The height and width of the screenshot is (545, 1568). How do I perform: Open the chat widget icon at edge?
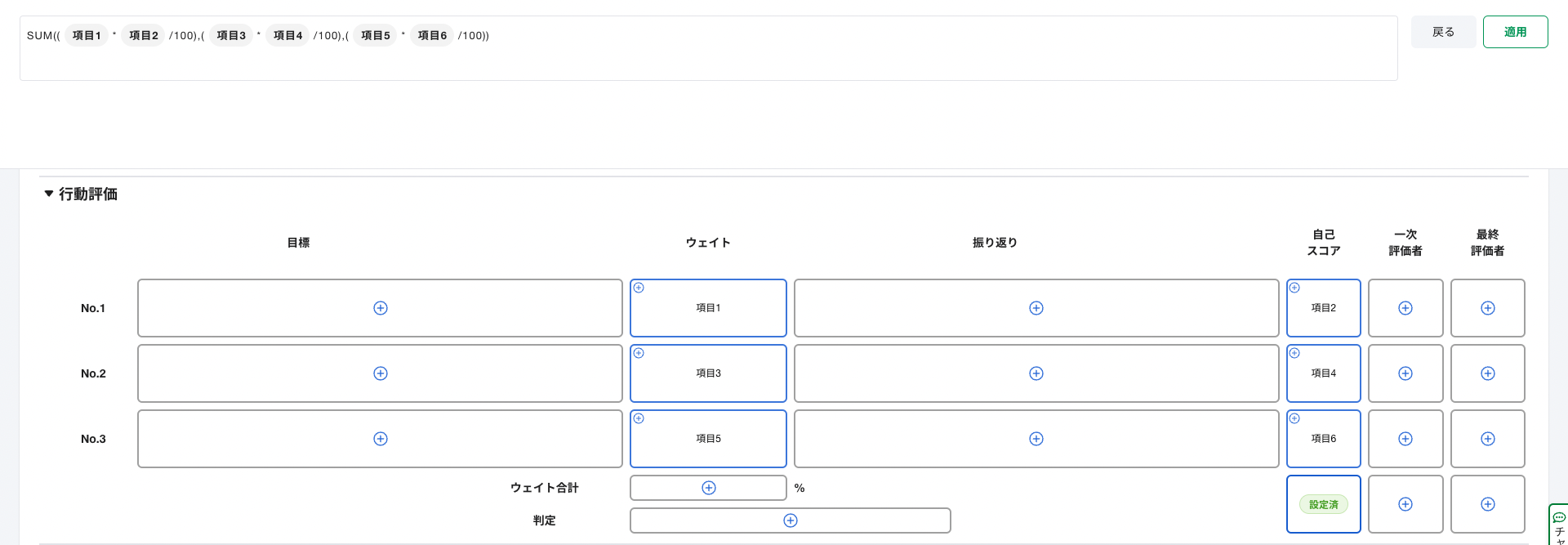[1559, 517]
